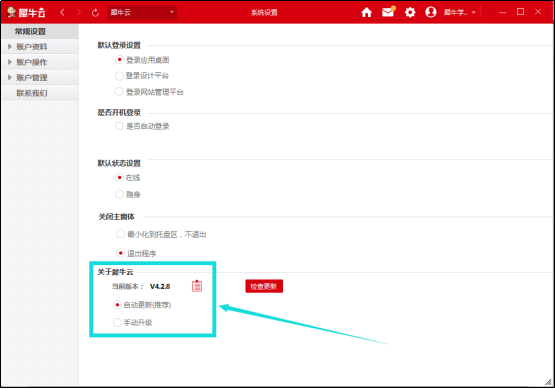Click the V4.2.8 version text
The image size is (555, 389).
pos(160,286)
